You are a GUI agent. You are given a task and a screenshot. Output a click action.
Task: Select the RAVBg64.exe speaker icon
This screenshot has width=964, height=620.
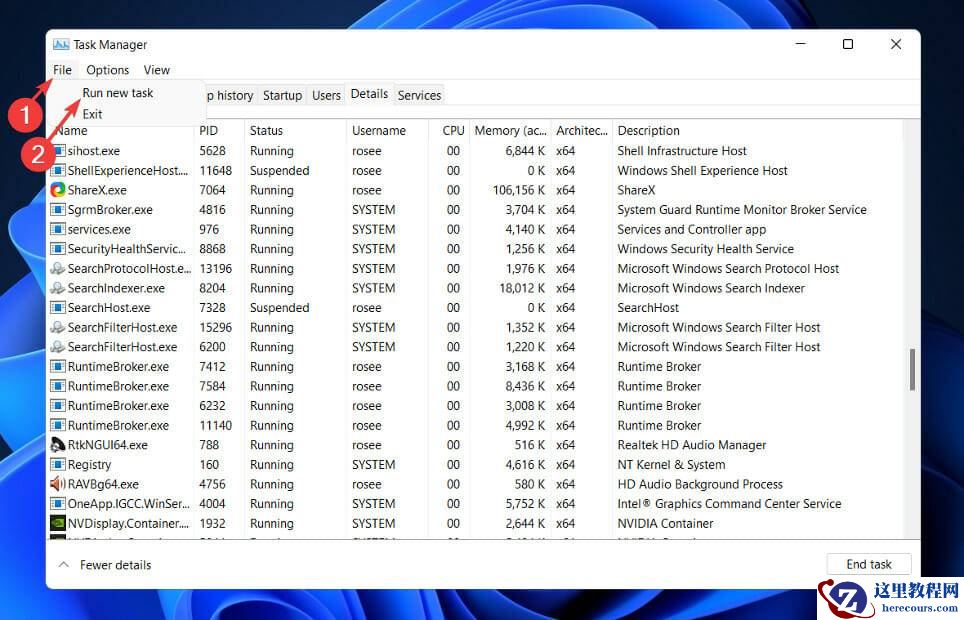pos(58,484)
